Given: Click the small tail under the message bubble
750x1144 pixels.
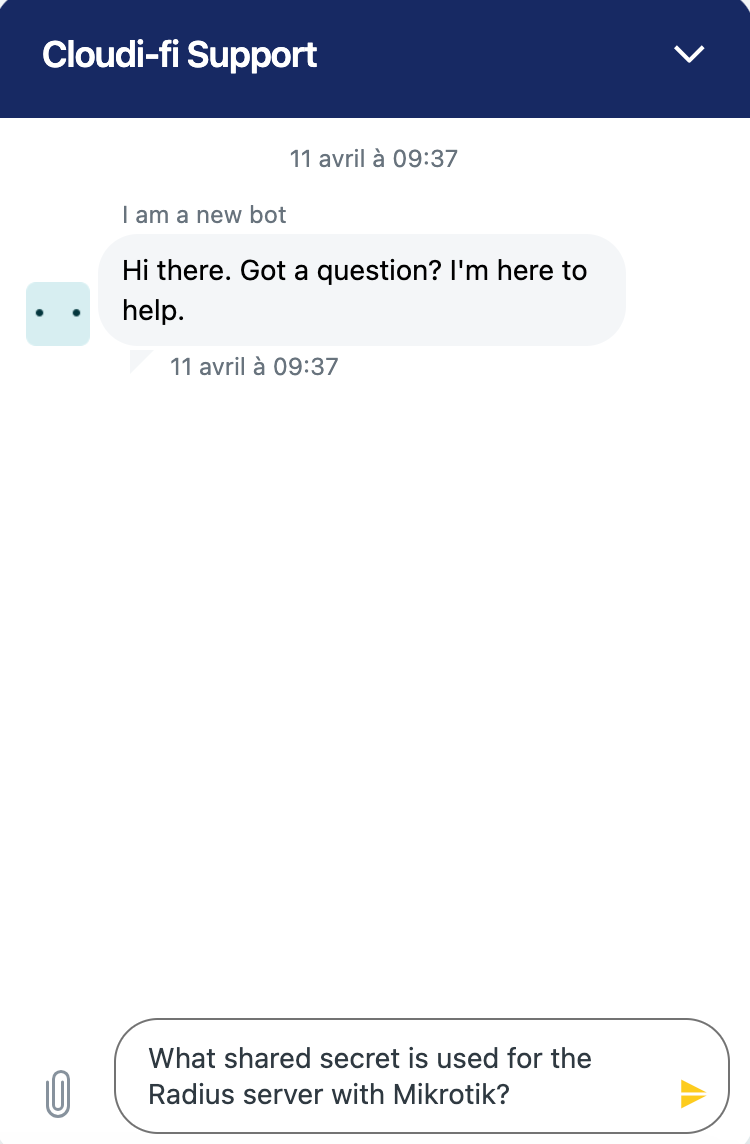Looking at the screenshot, I should click(138, 360).
